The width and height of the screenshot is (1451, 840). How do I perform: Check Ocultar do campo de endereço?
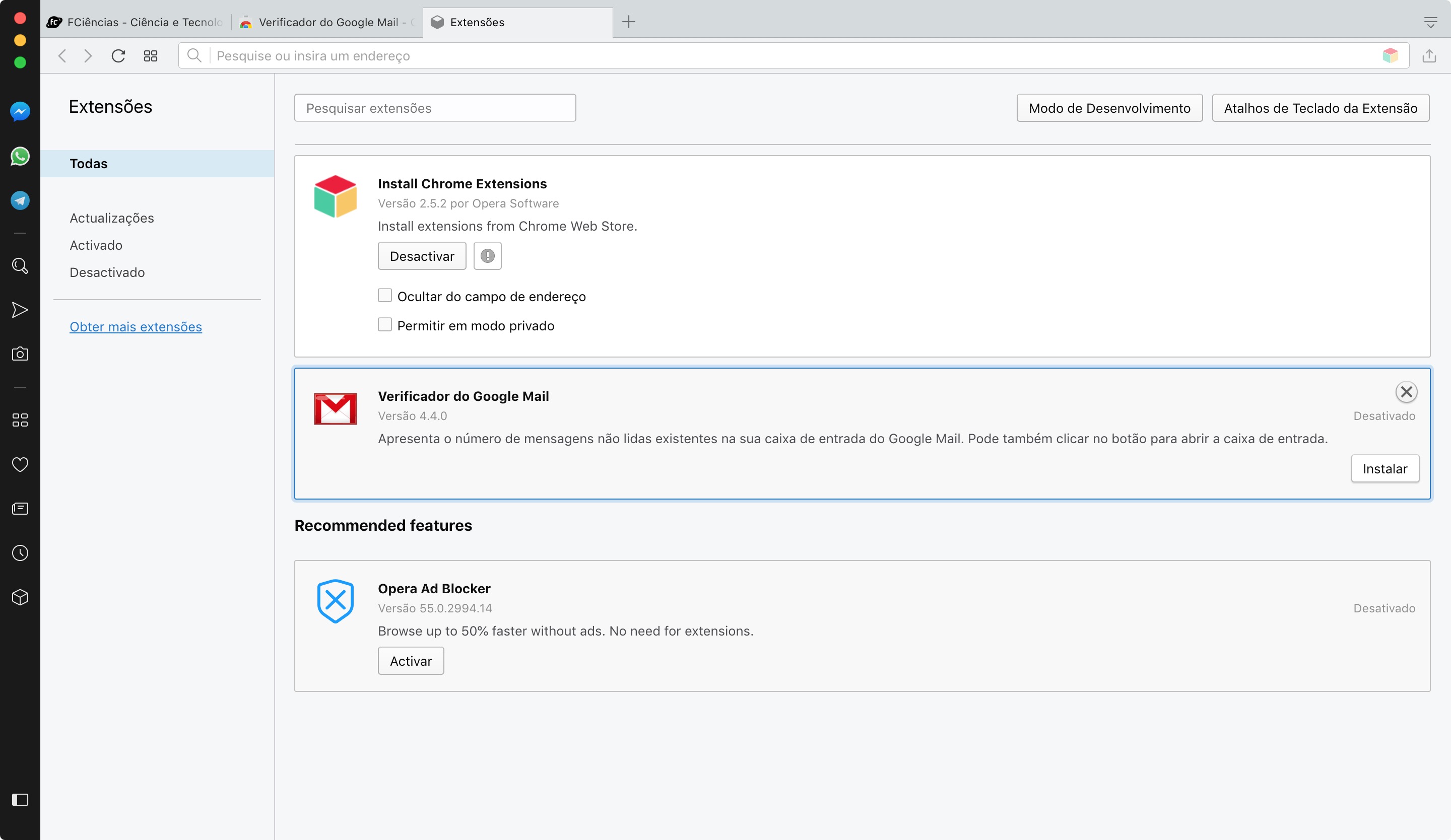[384, 296]
